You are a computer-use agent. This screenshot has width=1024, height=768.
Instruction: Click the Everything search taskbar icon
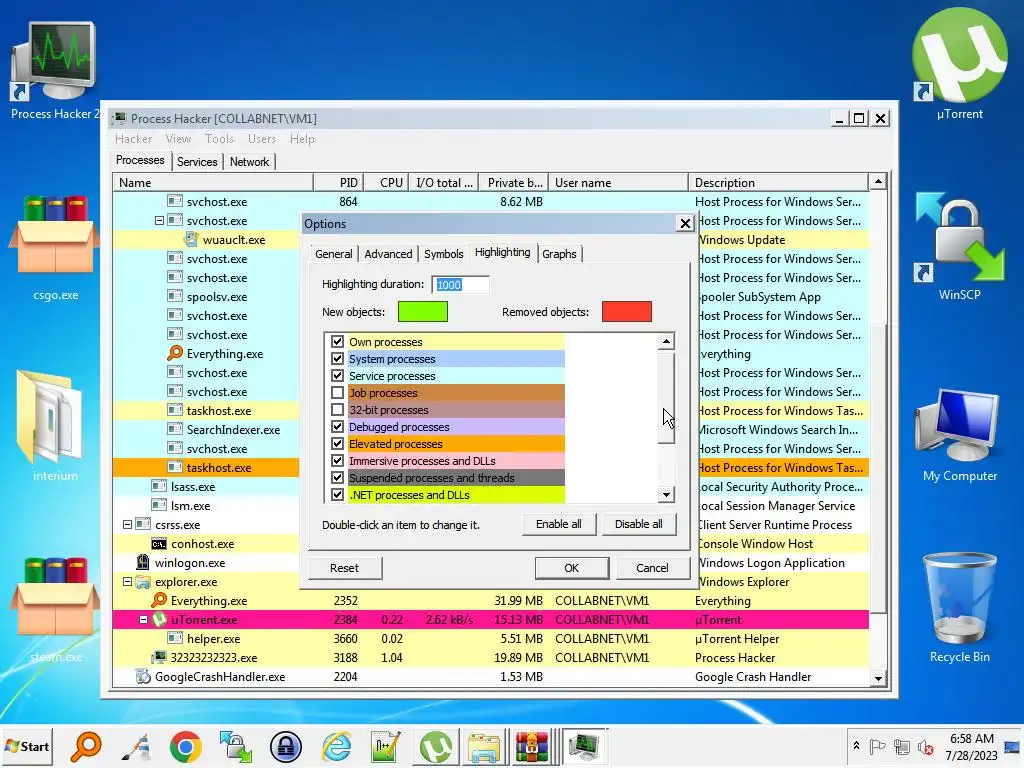coord(86,746)
